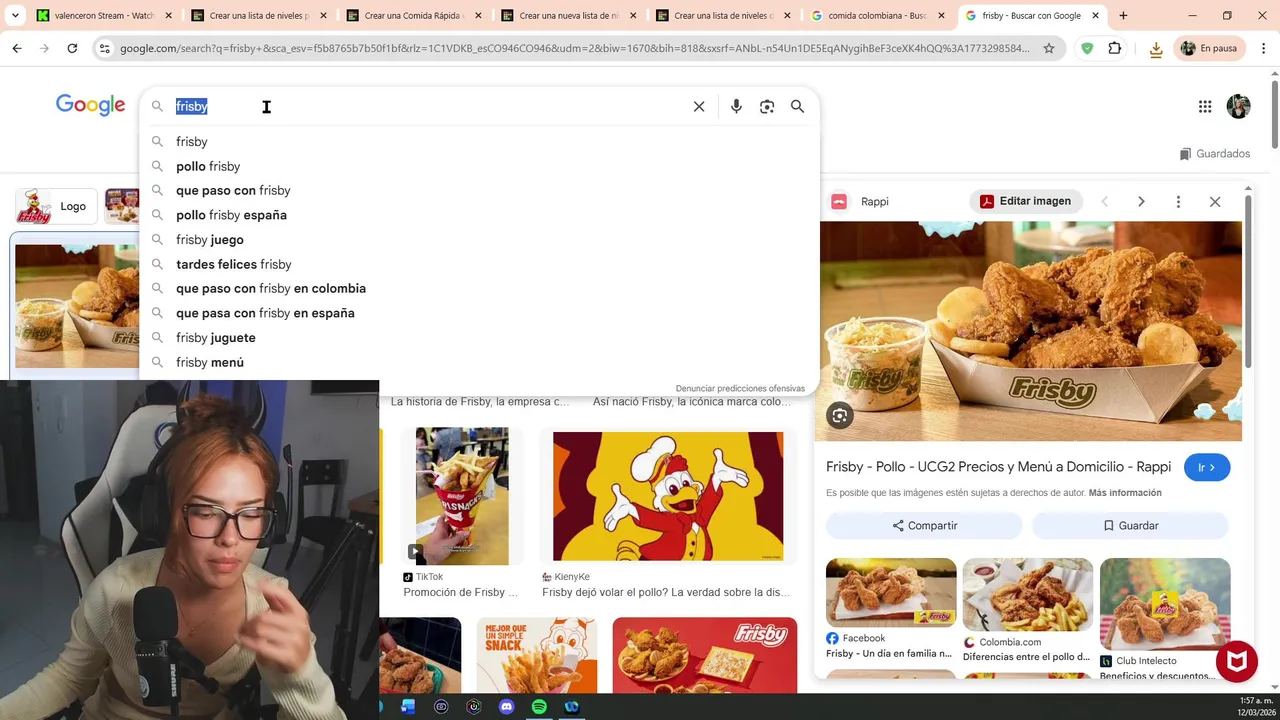
Task: Open the Chrome three-dot menu
Action: (x=1264, y=48)
